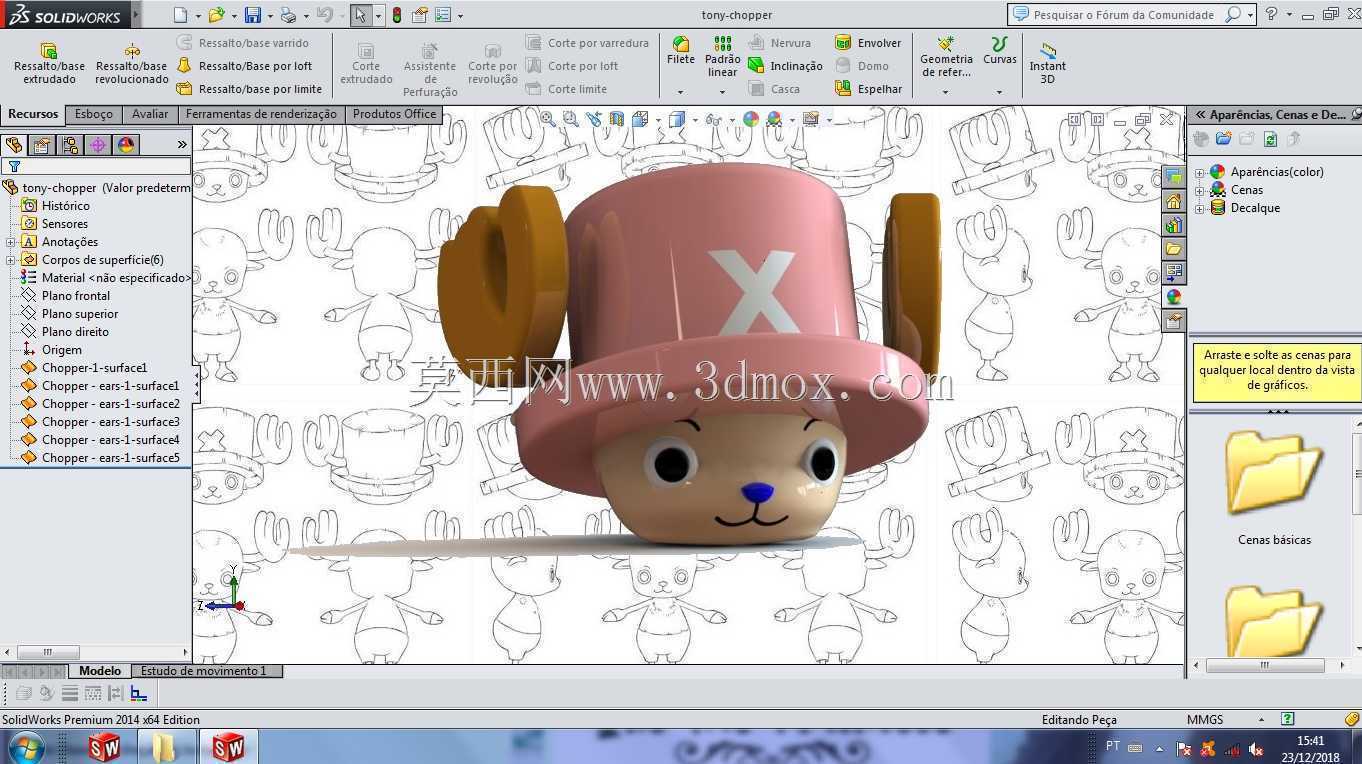
Task: Select Chopper-1-surface1 feature
Action: (94, 368)
